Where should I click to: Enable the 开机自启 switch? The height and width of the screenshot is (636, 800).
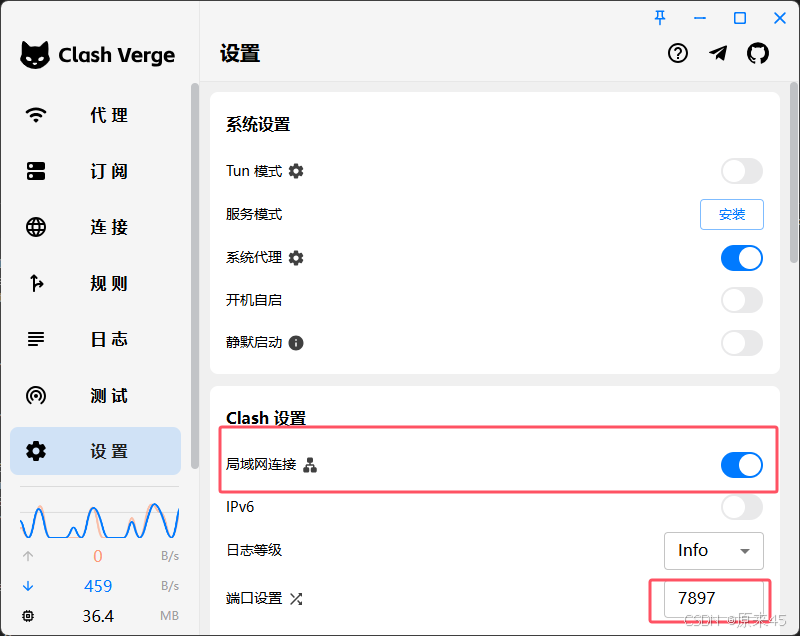pyautogui.click(x=742, y=300)
